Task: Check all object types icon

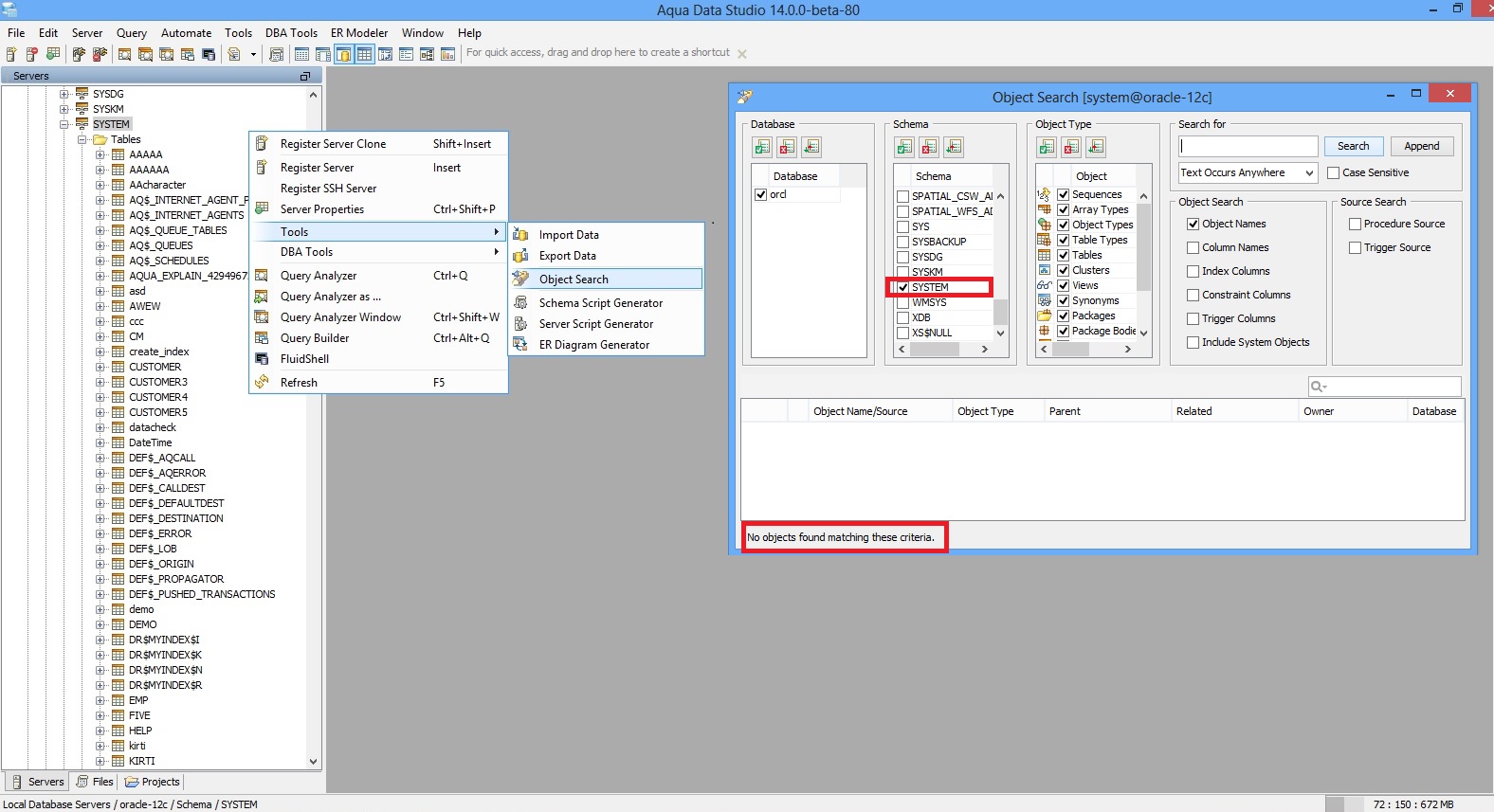Action: [x=1047, y=147]
